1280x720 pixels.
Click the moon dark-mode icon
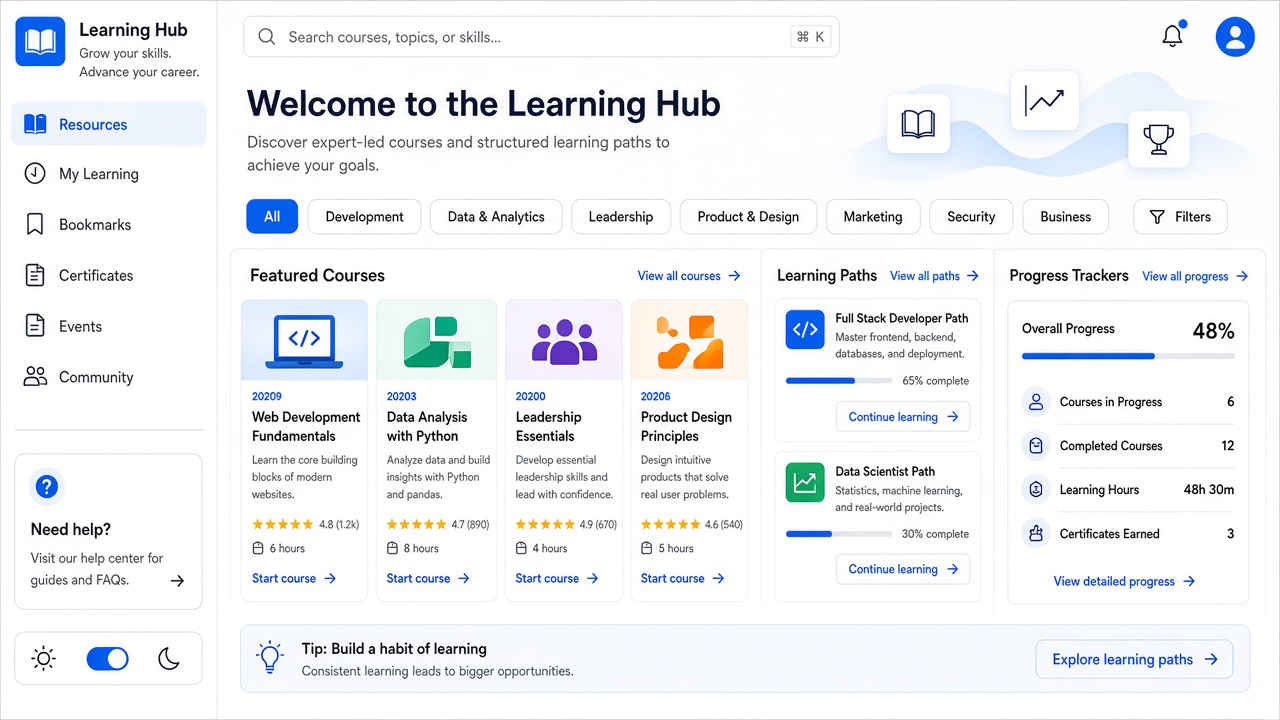coord(169,658)
